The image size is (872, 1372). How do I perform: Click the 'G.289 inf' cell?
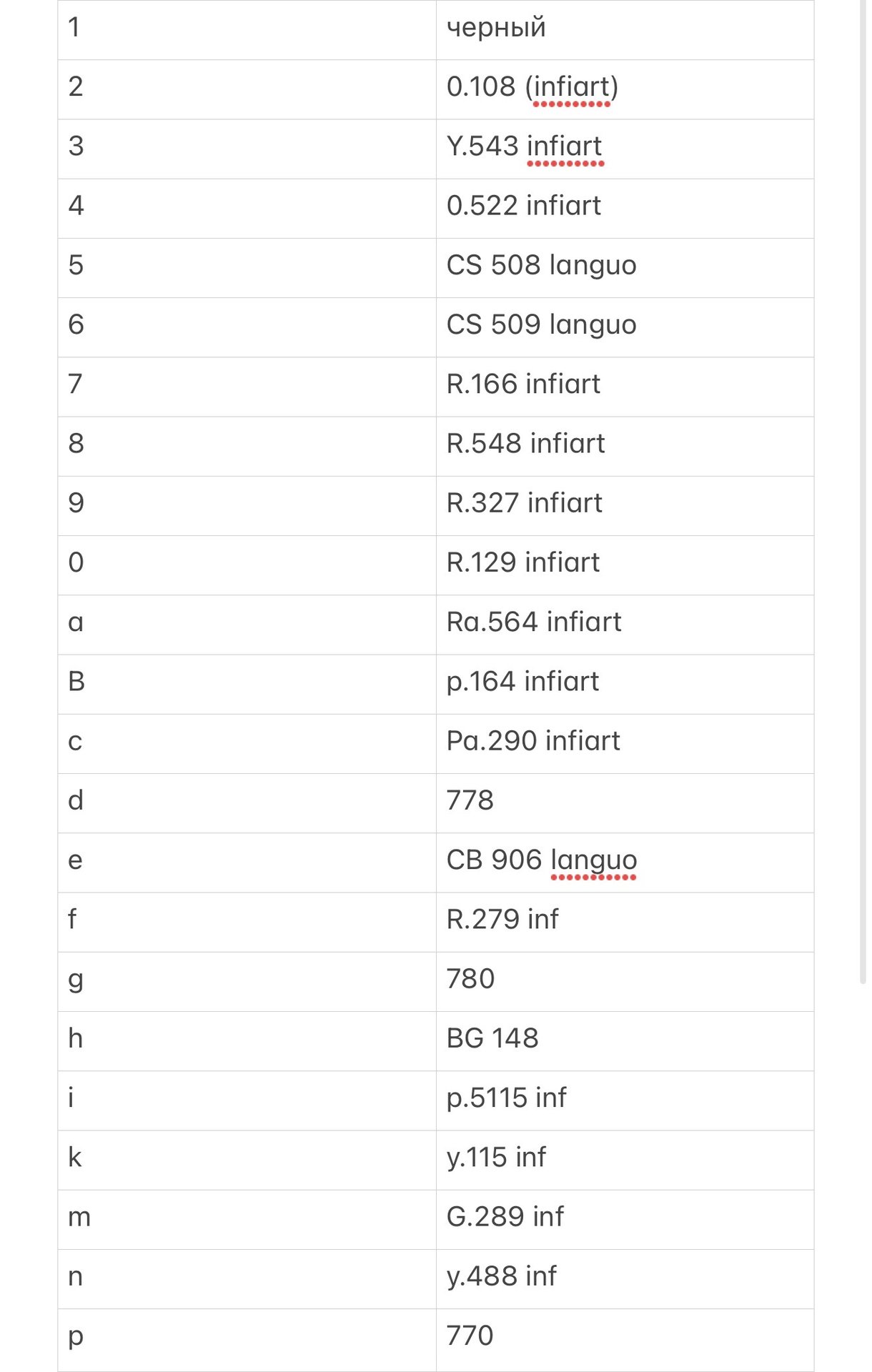[625, 1219]
